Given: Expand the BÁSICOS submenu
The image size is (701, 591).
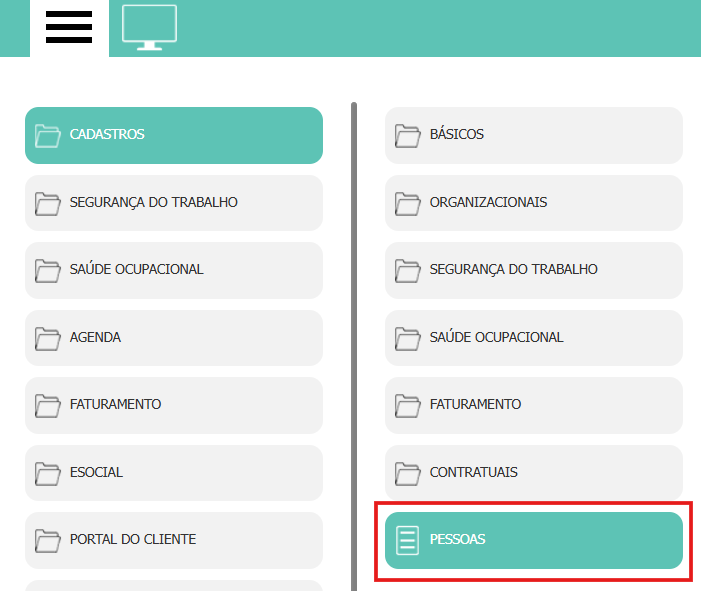Looking at the screenshot, I should 534,135.
